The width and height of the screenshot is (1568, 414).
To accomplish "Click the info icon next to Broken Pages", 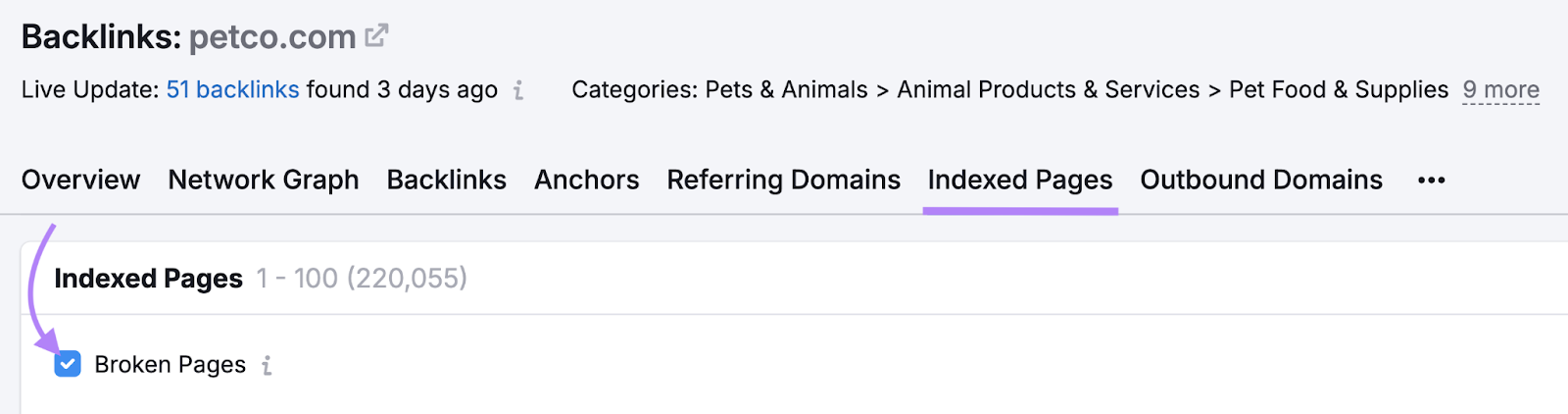I will tap(267, 366).
